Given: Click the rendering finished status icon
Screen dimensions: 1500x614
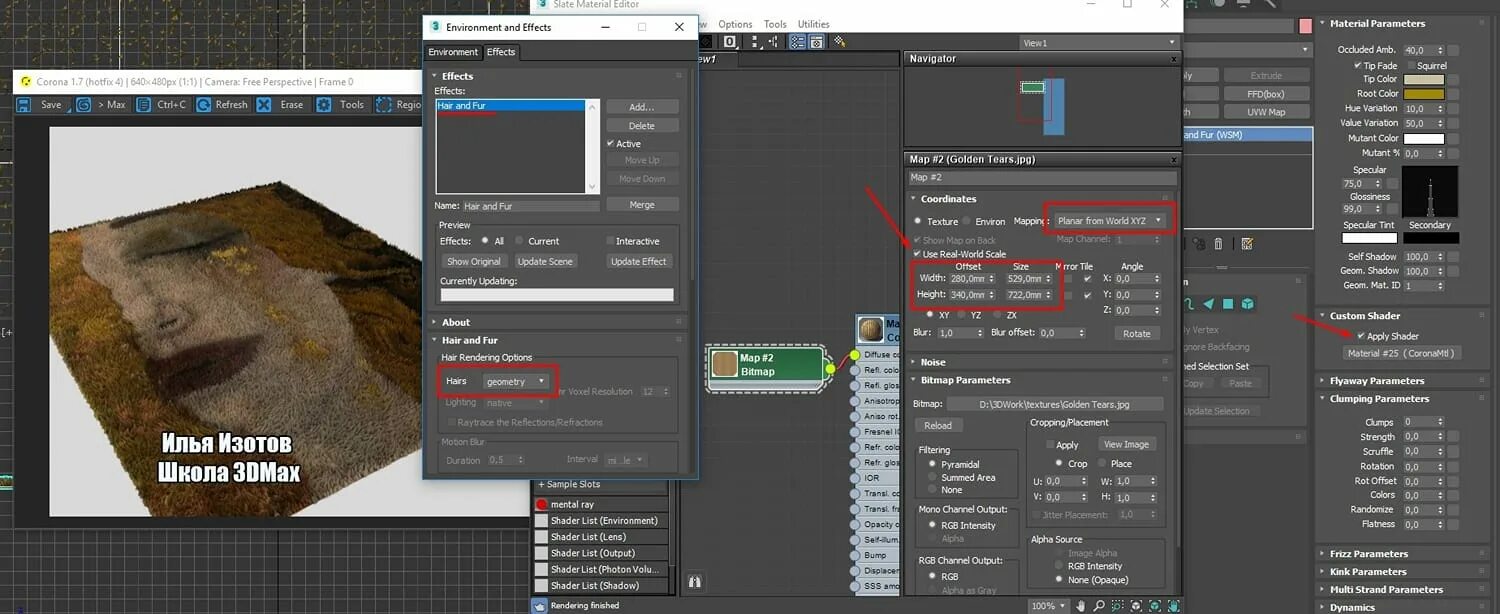Looking at the screenshot, I should pyautogui.click(x=540, y=605).
